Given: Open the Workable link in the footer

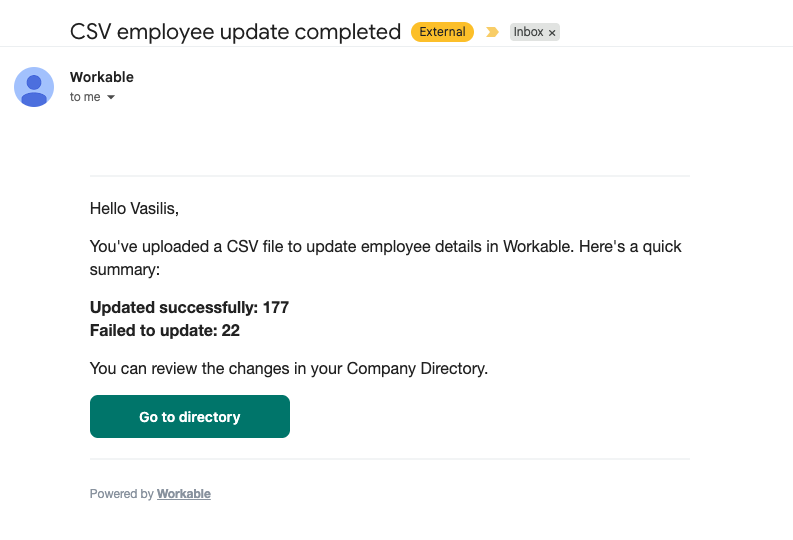Looking at the screenshot, I should click(x=184, y=494).
